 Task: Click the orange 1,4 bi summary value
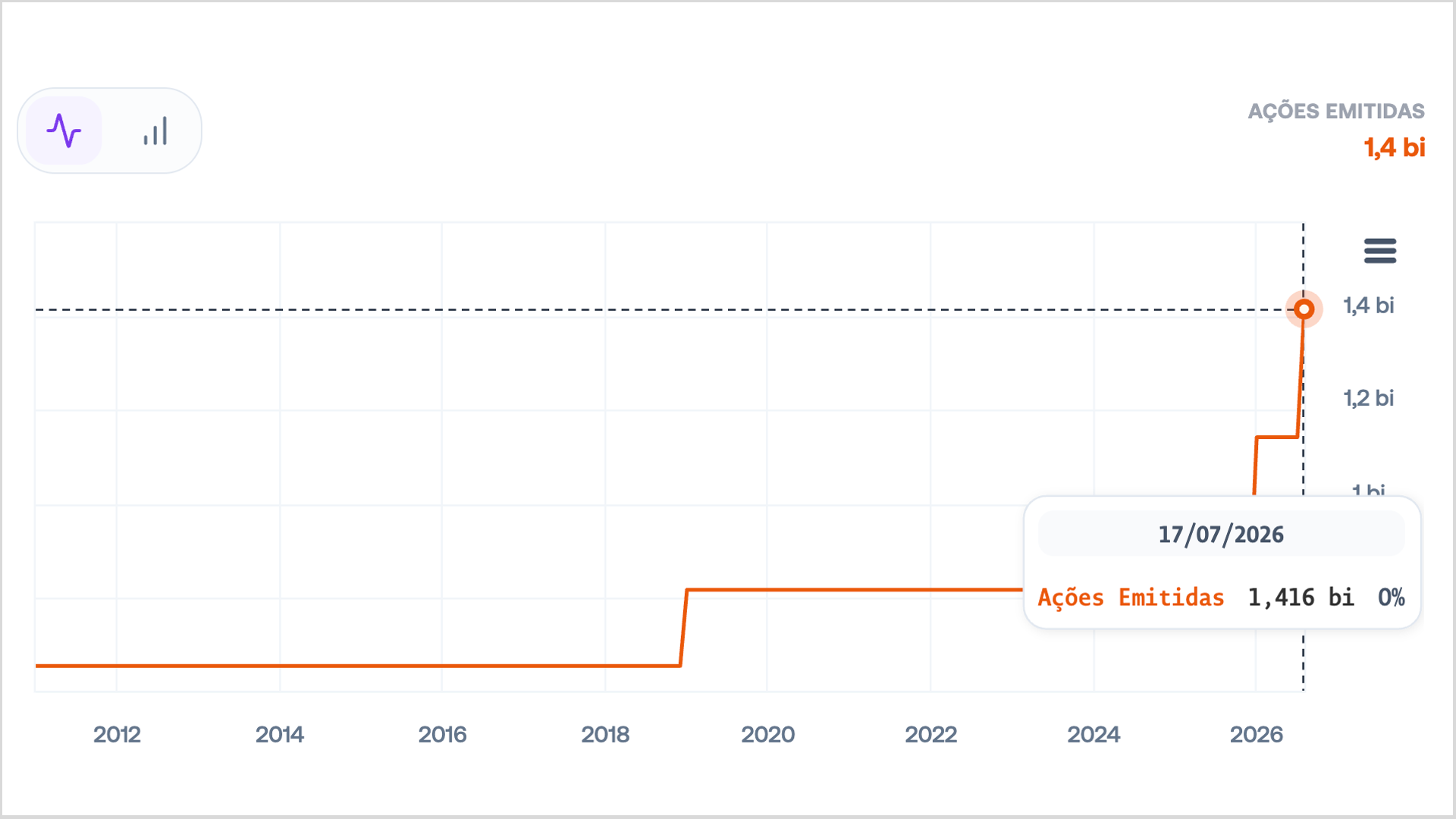point(1395,148)
